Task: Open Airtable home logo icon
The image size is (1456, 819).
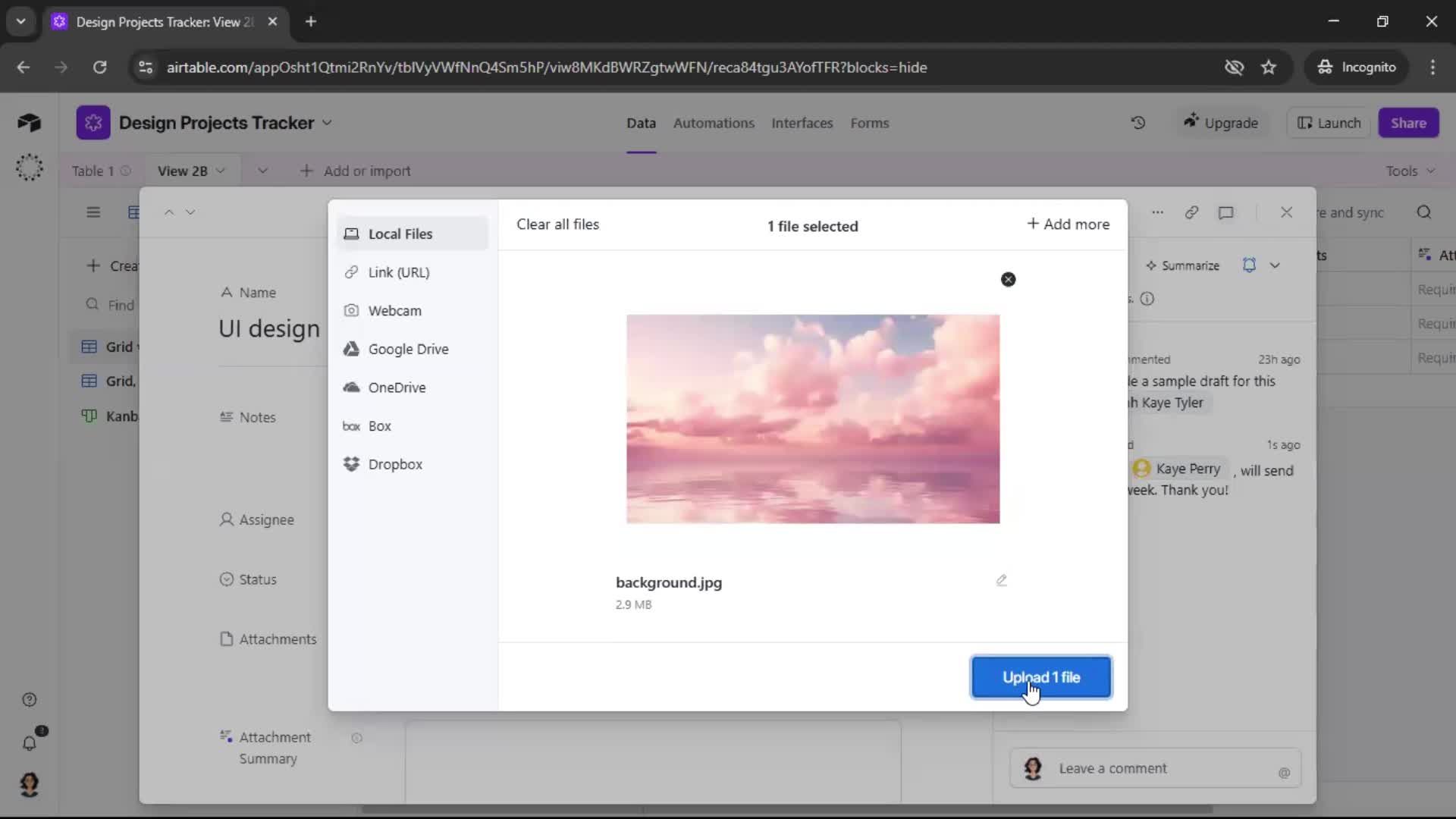Action: [29, 123]
